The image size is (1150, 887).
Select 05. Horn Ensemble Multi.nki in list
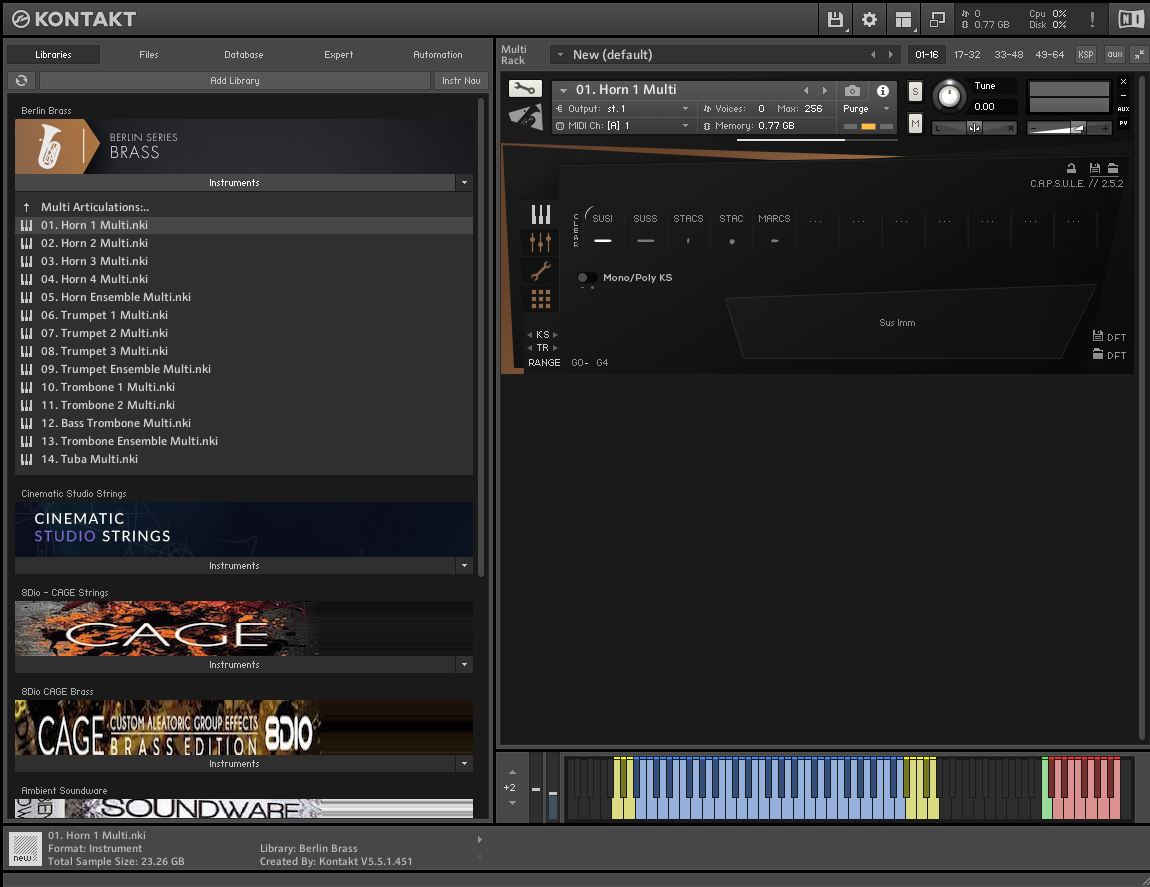pyautogui.click(x=243, y=297)
